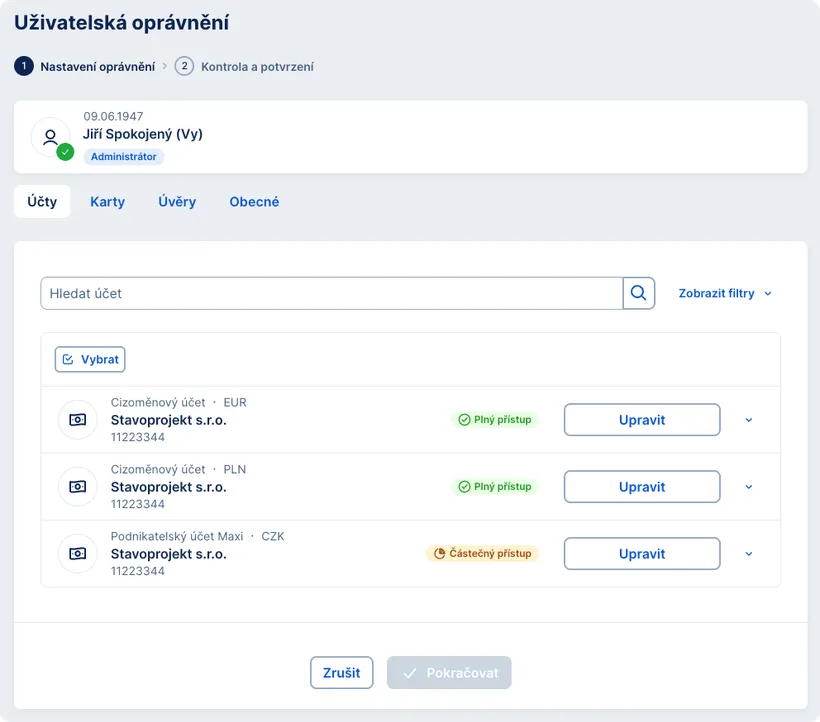Screen dimensions: 820x722
Task: Open the Zobrazit filtry dropdown
Action: click(725, 294)
